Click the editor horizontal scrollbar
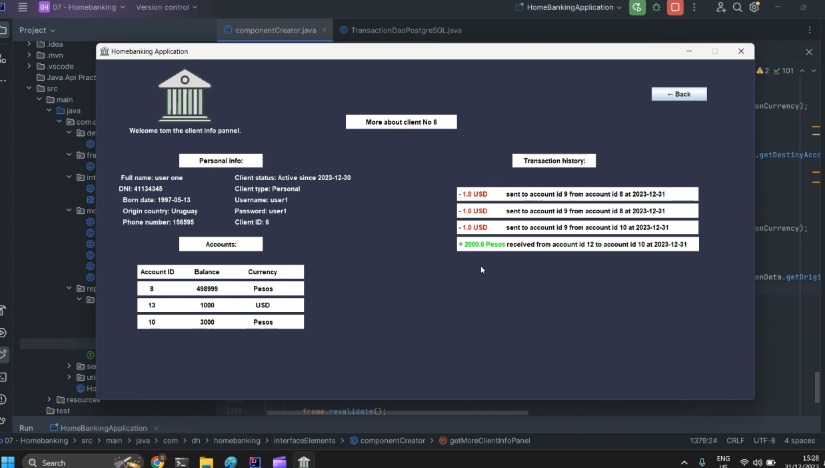This screenshot has width=825, height=468. coord(397,413)
